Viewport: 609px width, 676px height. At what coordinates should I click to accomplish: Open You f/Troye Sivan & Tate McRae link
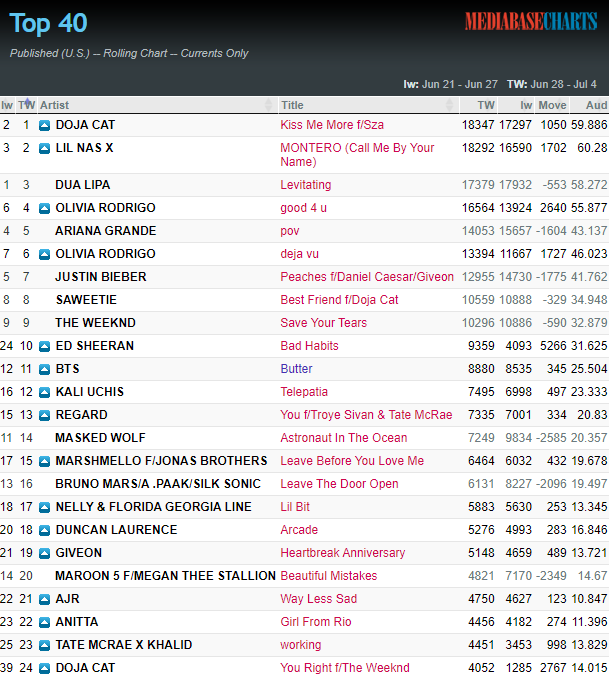[x=366, y=415]
